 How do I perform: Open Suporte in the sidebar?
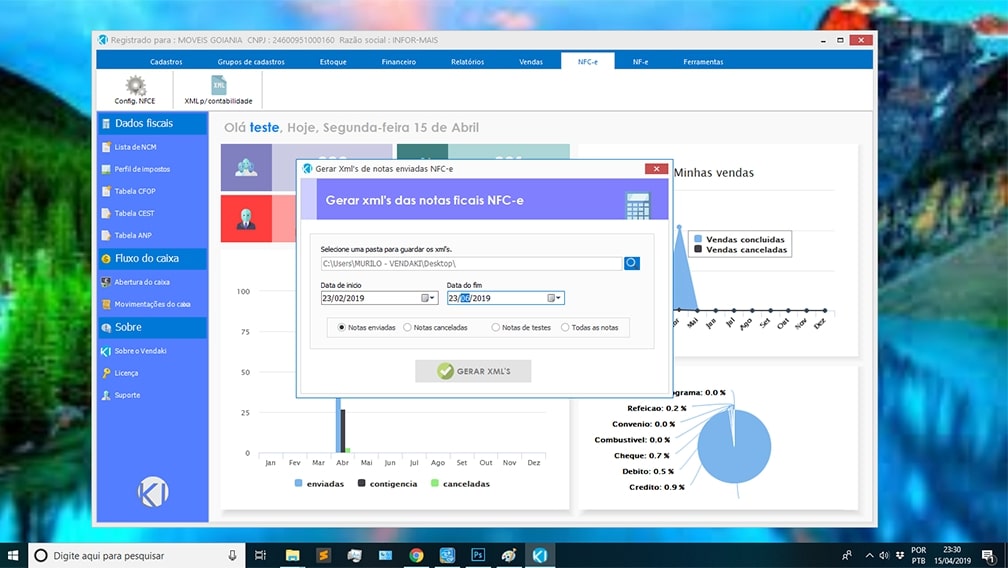click(x=127, y=395)
